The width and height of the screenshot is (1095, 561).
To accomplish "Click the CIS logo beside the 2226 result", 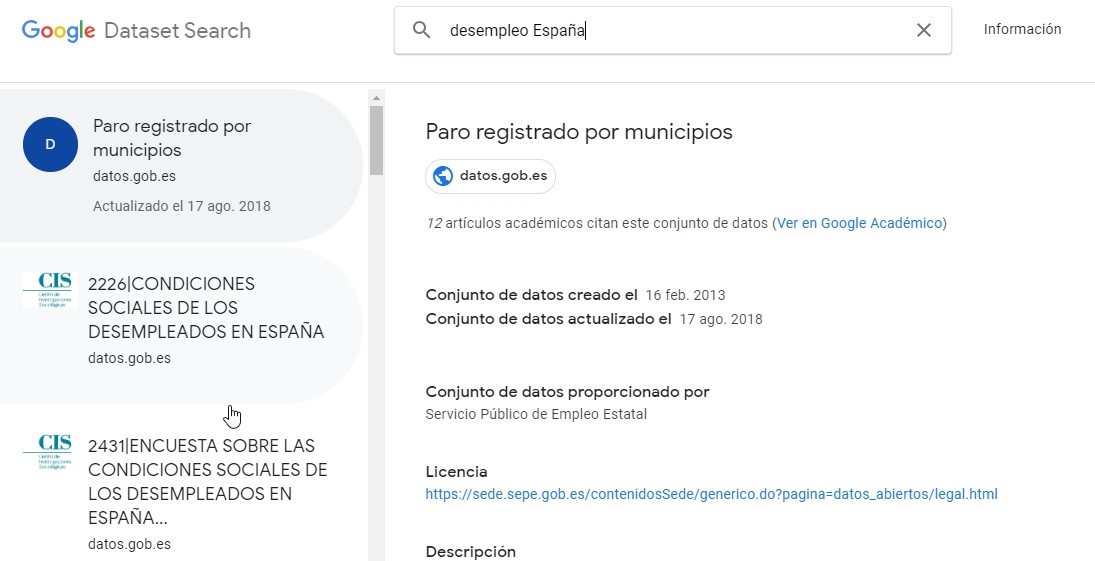I will click(x=47, y=289).
